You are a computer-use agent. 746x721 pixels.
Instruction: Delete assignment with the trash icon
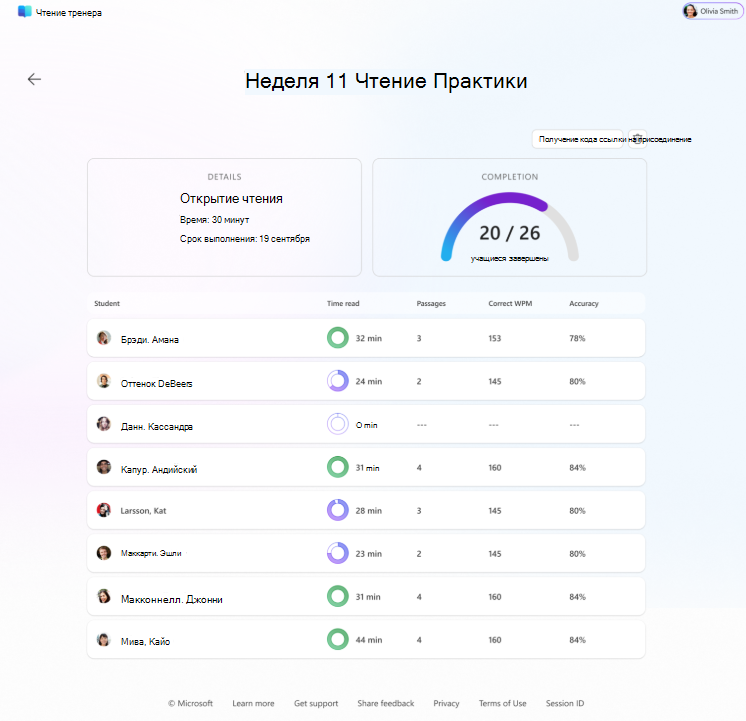tap(638, 139)
